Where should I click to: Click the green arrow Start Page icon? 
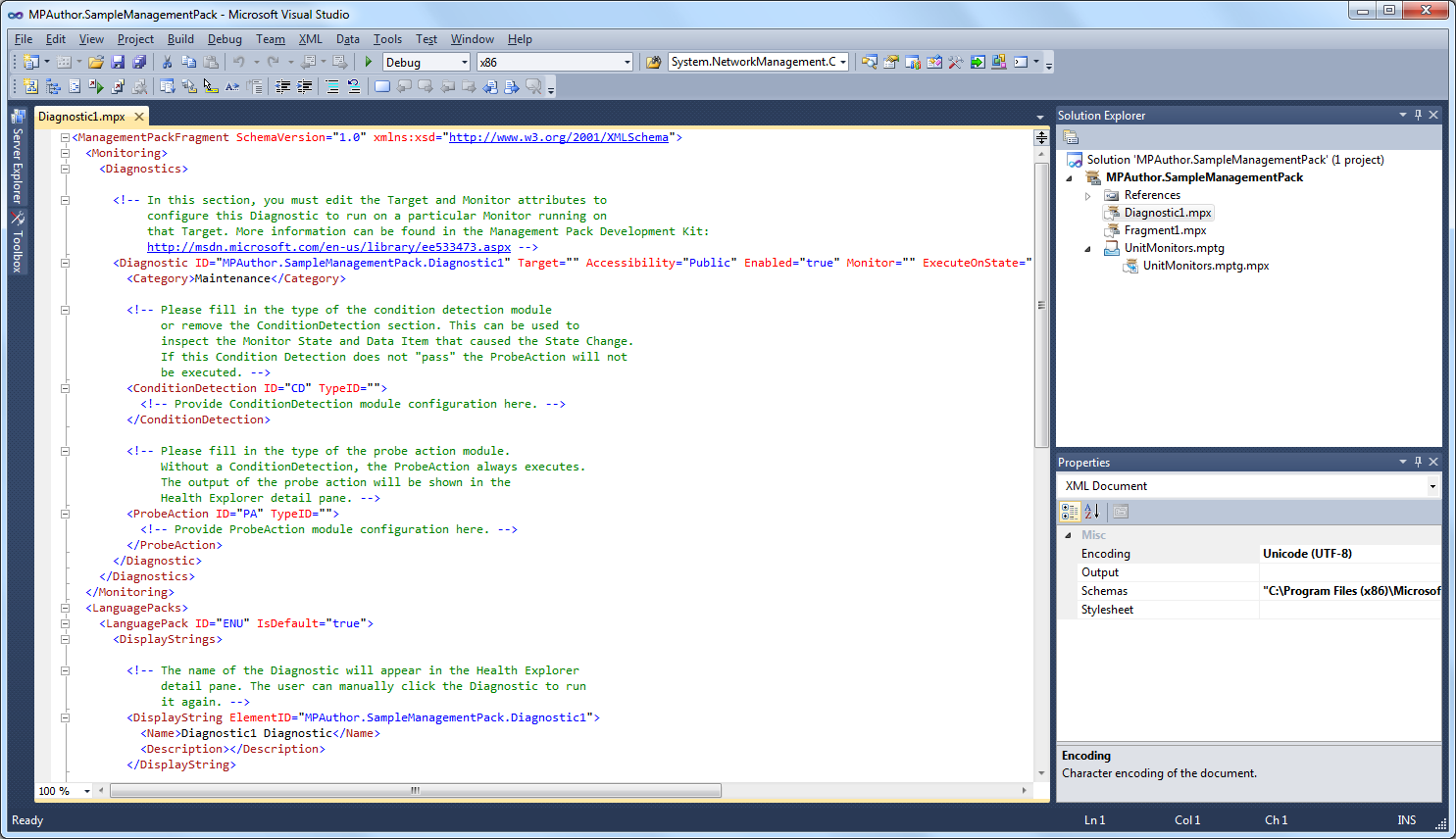pos(978,62)
